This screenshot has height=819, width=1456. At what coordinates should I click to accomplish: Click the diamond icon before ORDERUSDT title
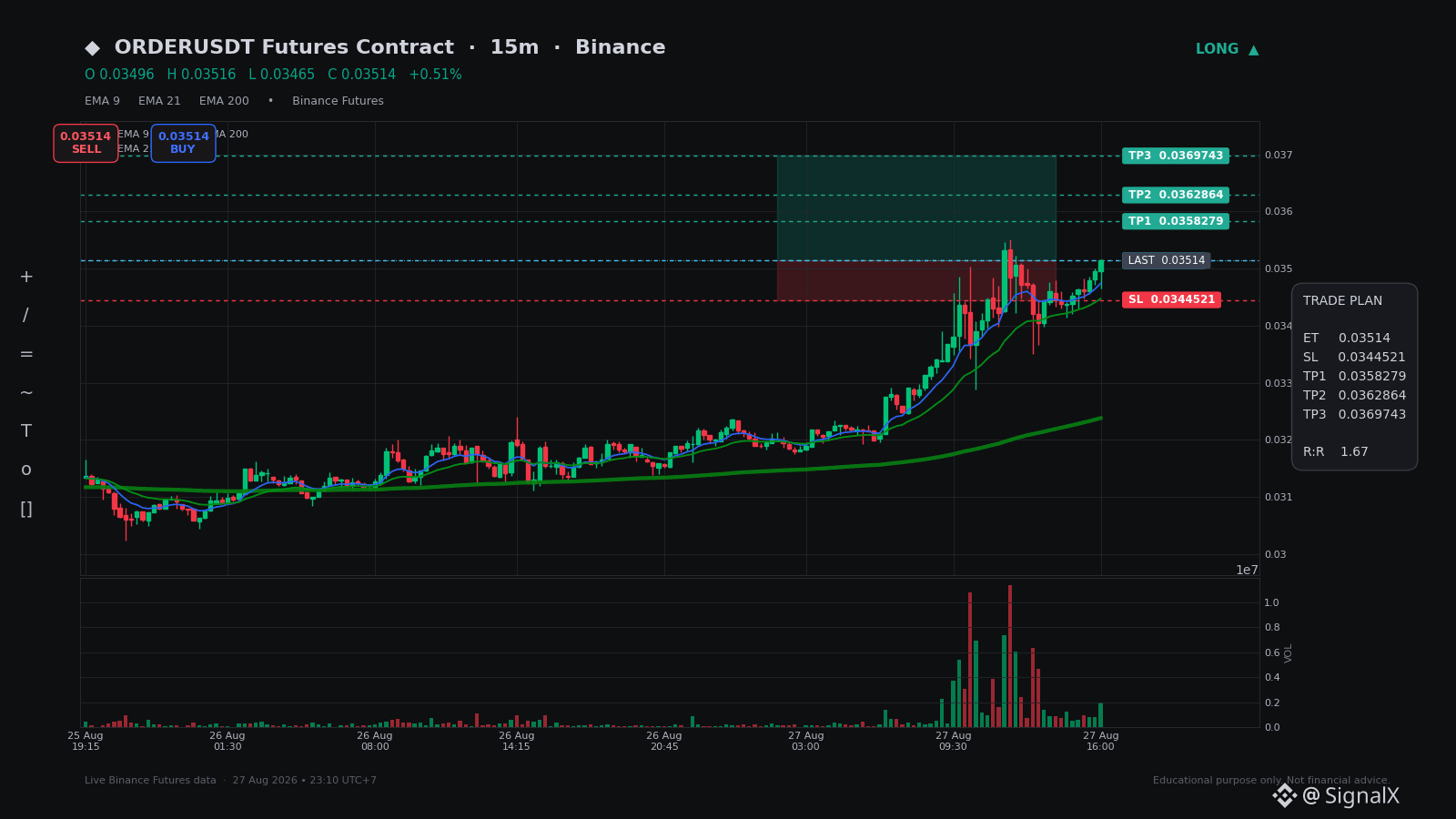tap(93, 47)
